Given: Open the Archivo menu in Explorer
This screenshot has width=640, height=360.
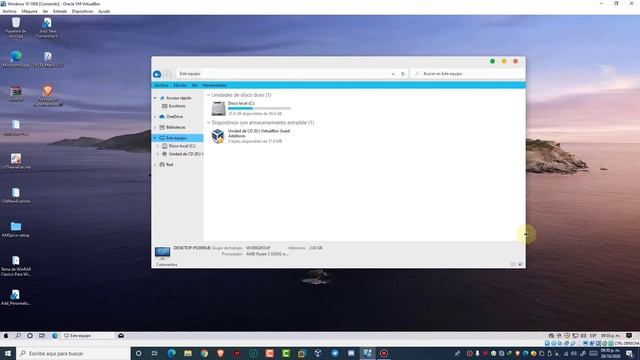Looking at the screenshot, I should pos(162,85).
